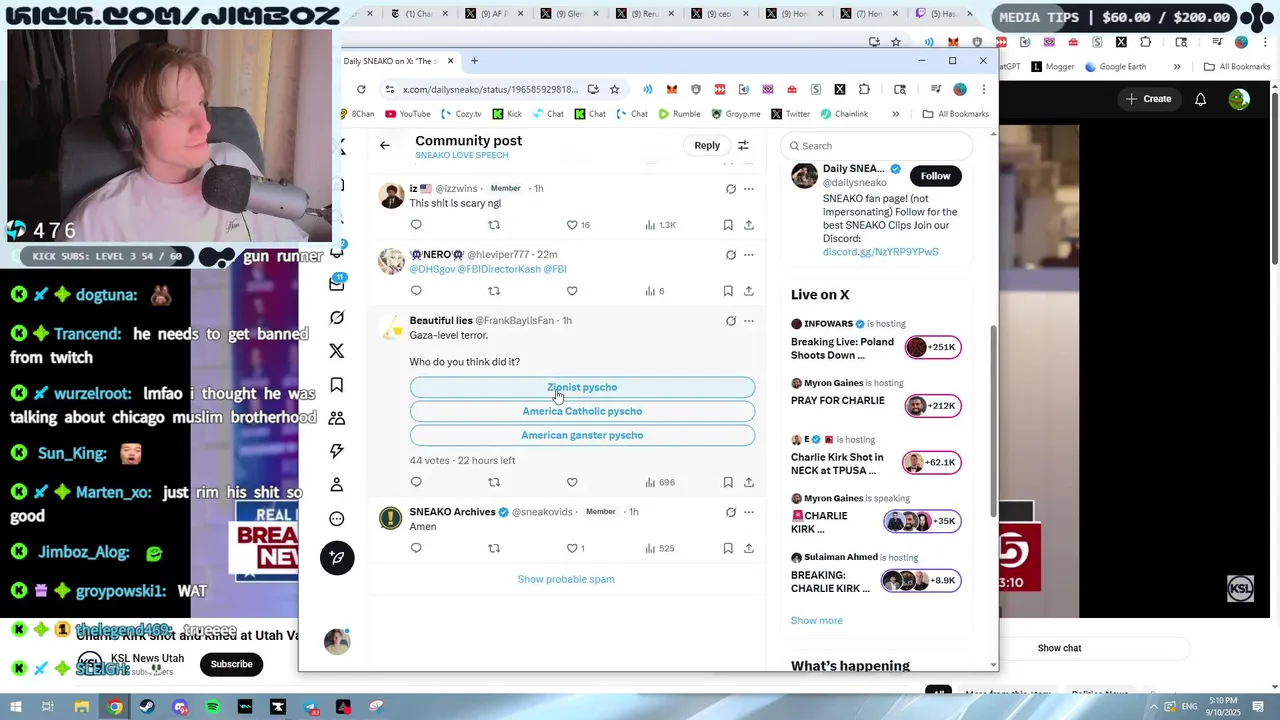
Task: Open Chrome three-dot menu in front window
Action: tap(983, 89)
